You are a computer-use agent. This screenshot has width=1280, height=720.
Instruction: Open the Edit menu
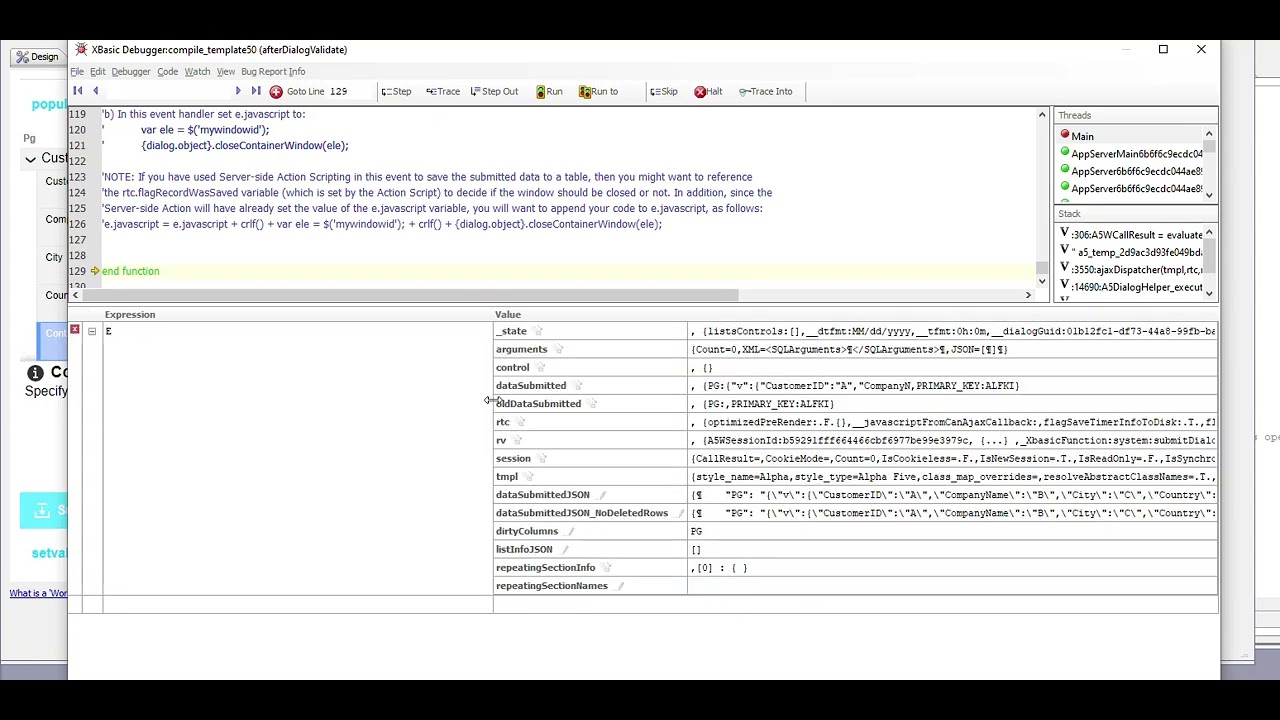97,71
